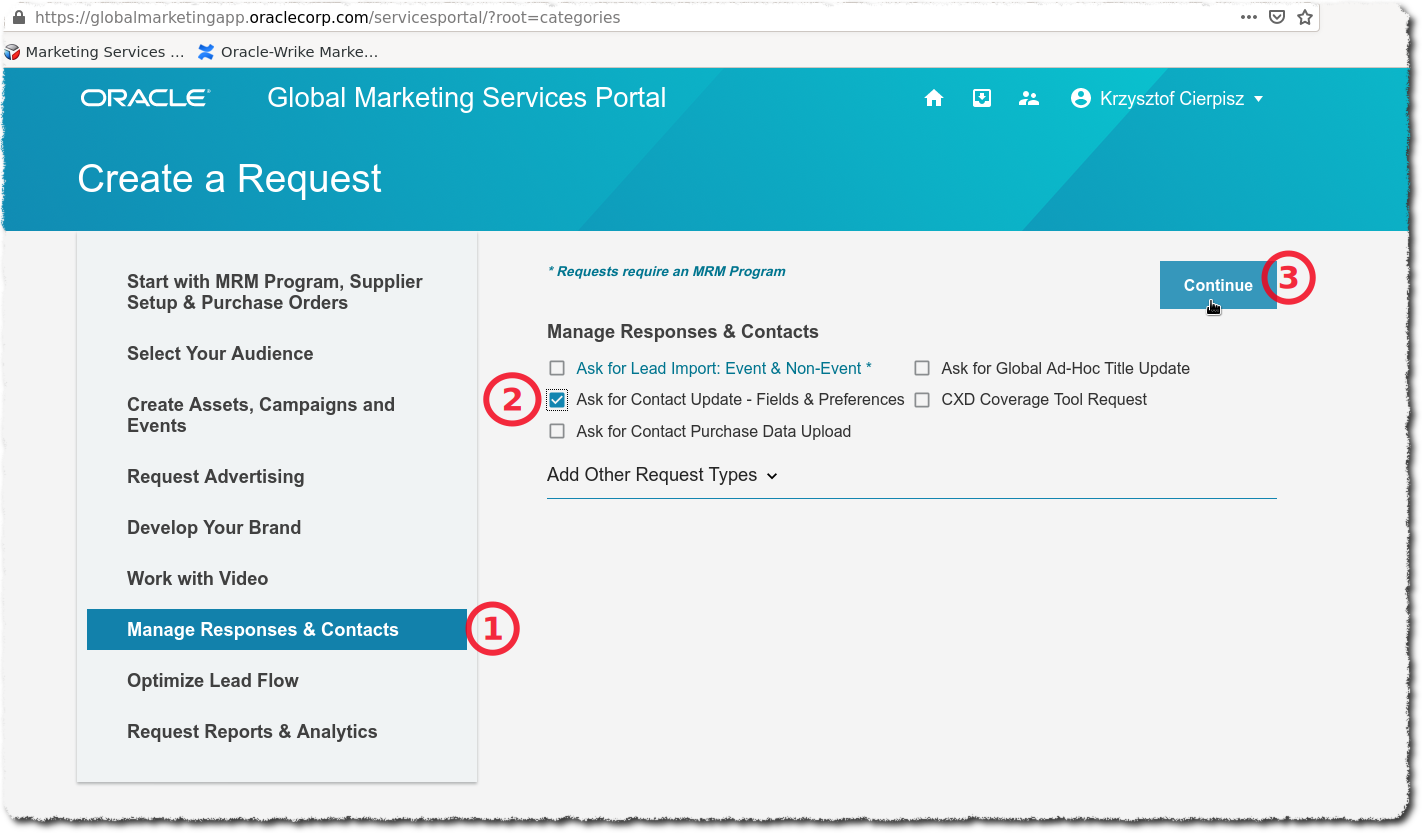The height and width of the screenshot is (833, 1422).
Task: Open the inbox download icon in header
Action: click(x=982, y=98)
